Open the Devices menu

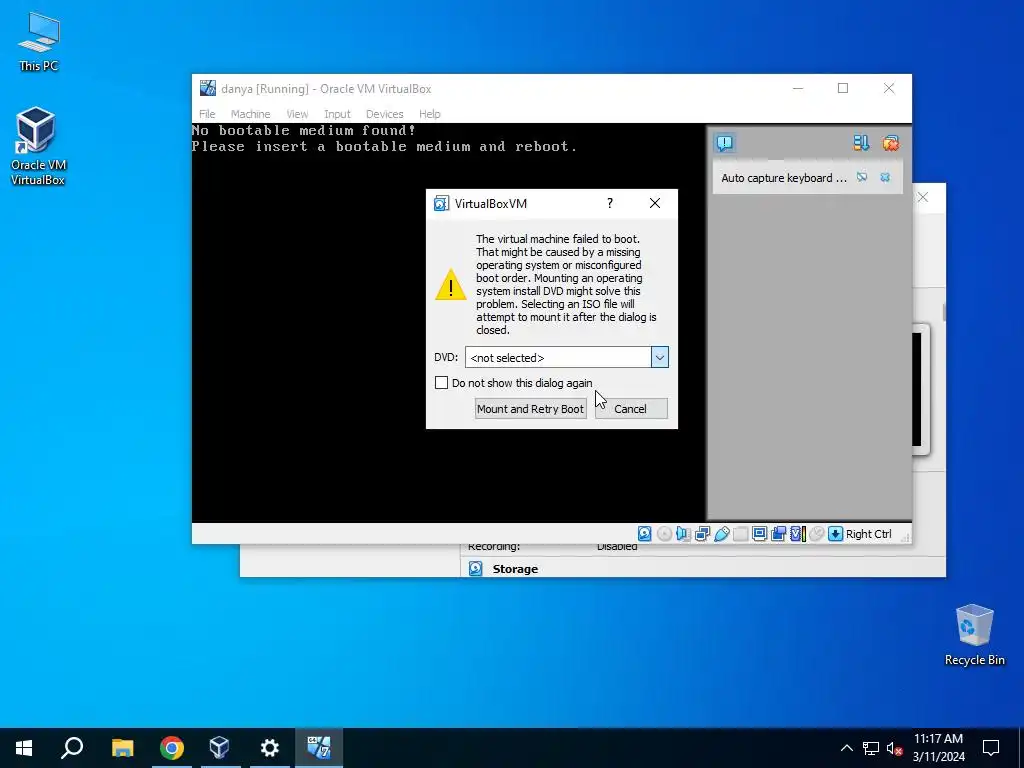tap(385, 114)
